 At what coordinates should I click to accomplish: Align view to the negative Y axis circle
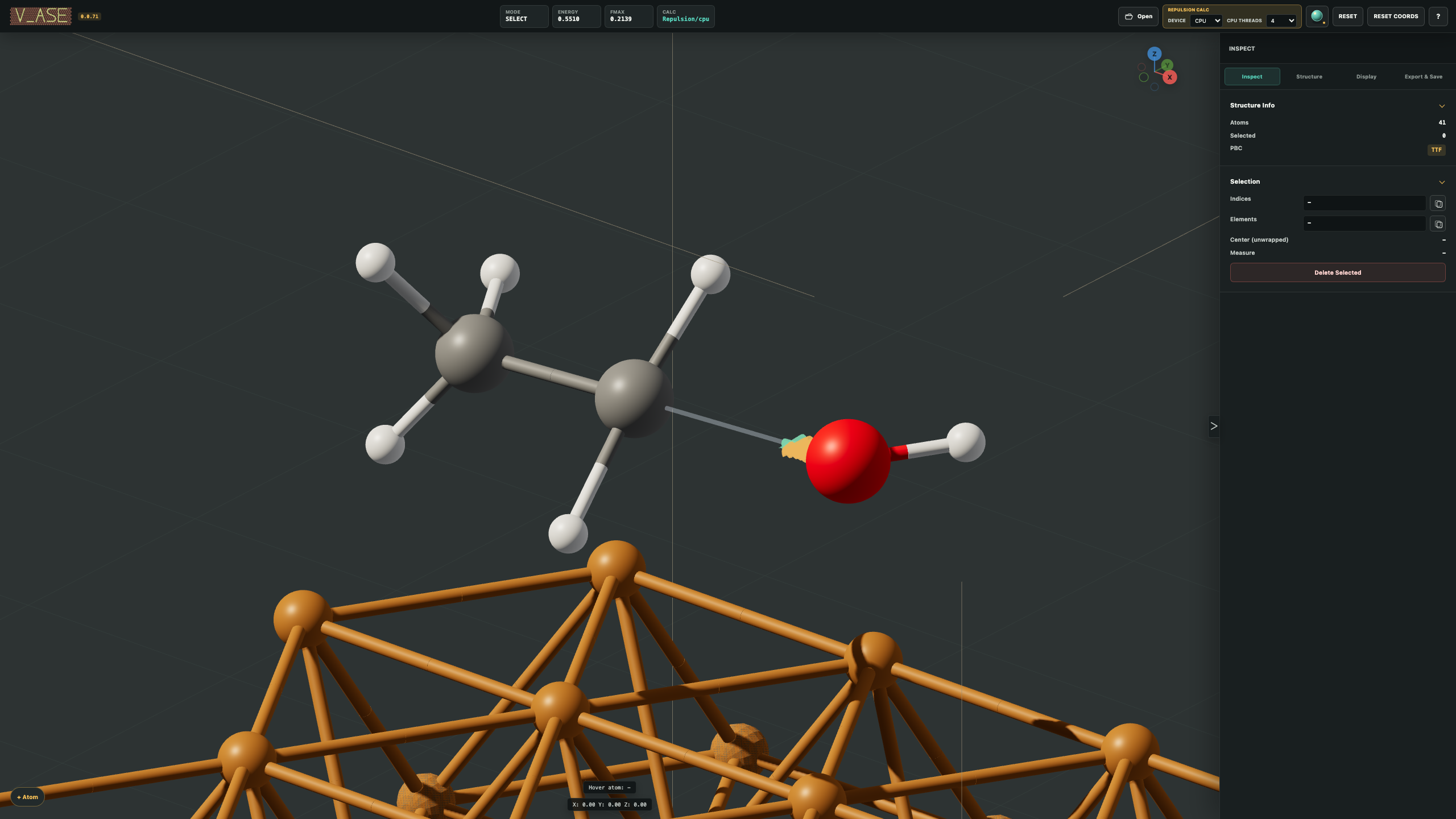(1144, 77)
